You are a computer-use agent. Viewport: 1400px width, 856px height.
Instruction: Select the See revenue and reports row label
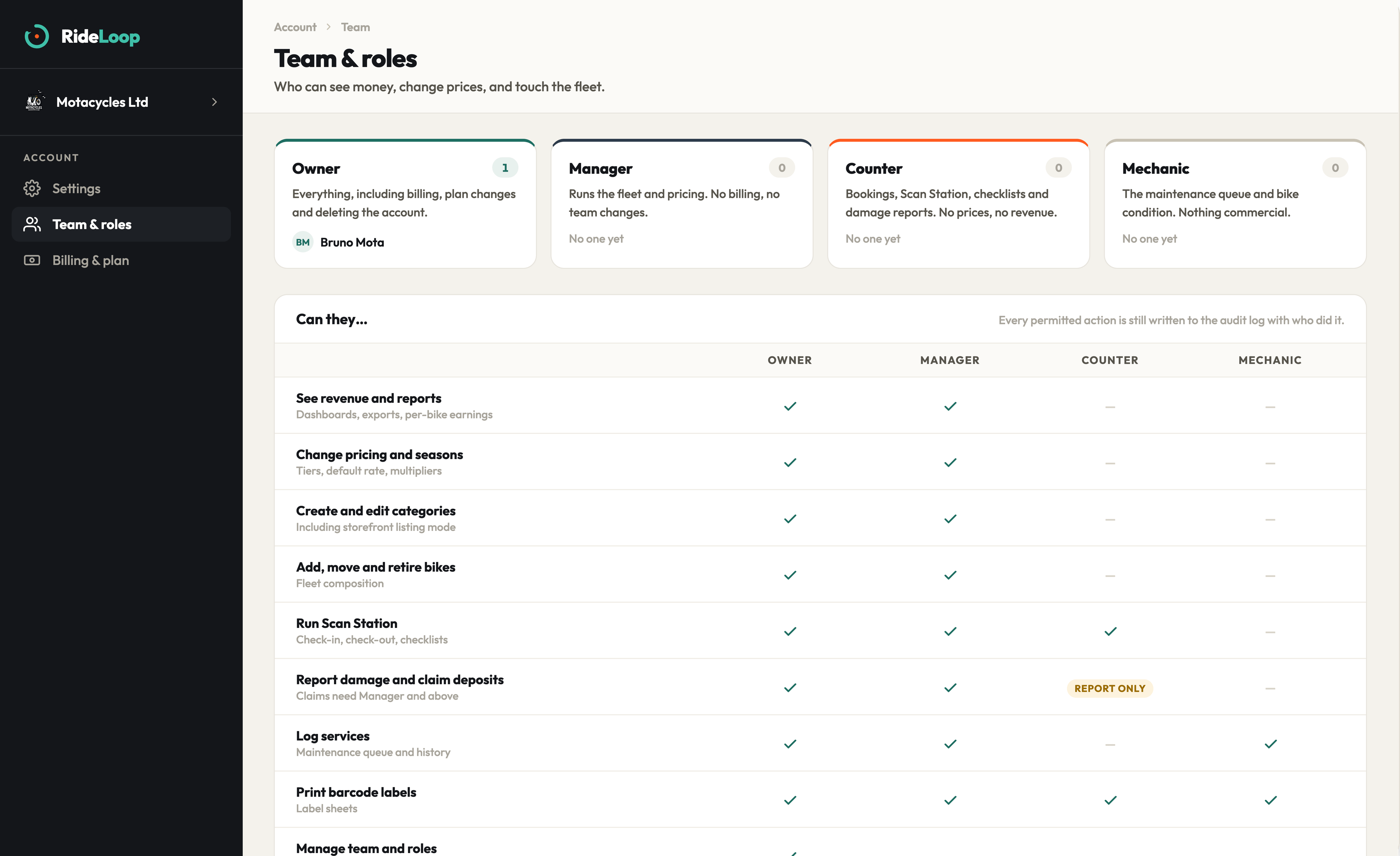368,398
